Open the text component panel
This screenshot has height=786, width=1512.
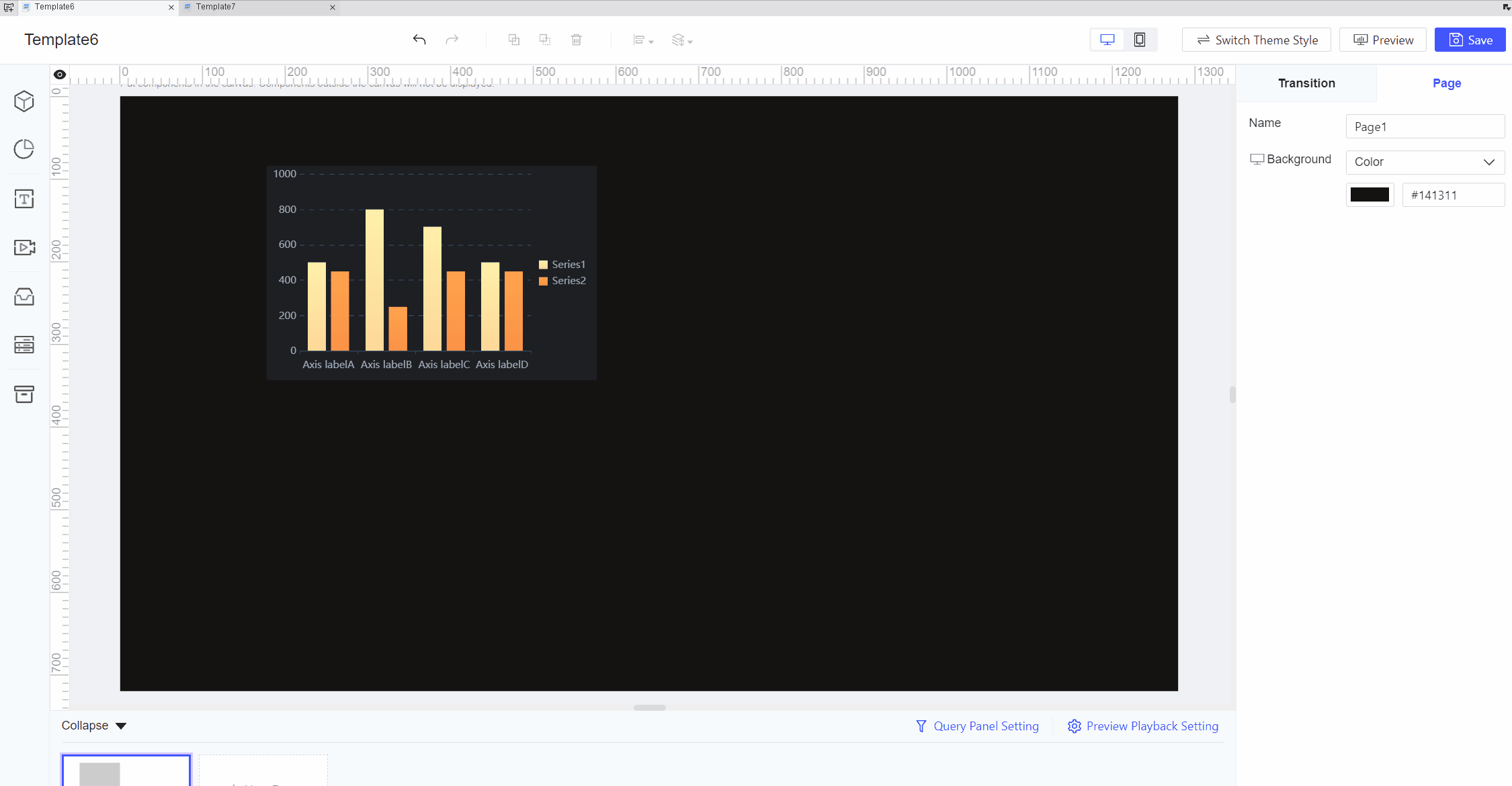[x=24, y=199]
